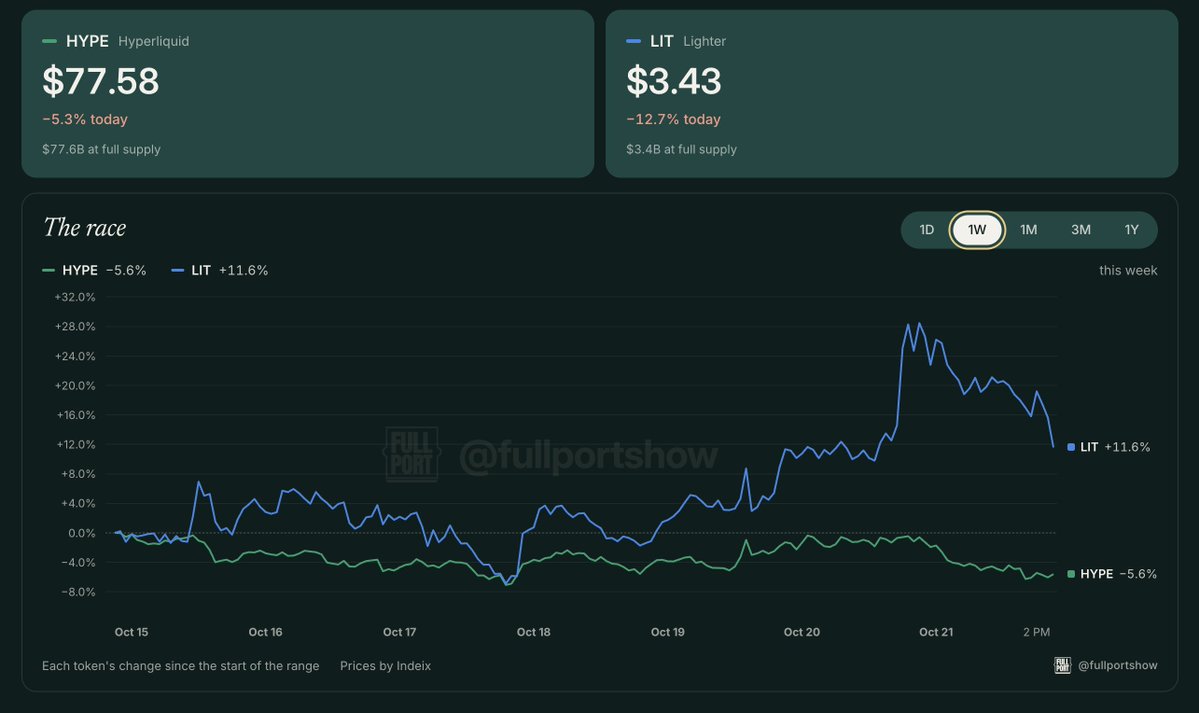Select the 1D time range tab
The width and height of the screenshot is (1199, 713).
pos(926,230)
